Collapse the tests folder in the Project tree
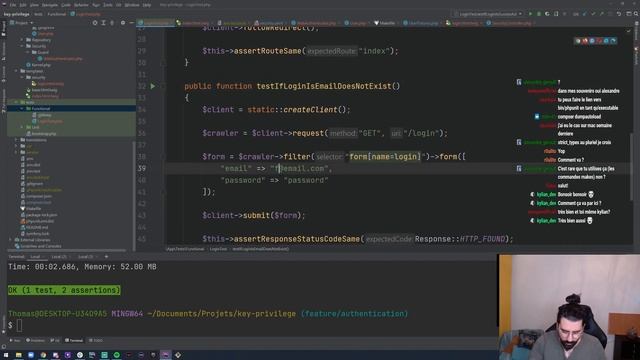640x360 pixels. (16, 102)
